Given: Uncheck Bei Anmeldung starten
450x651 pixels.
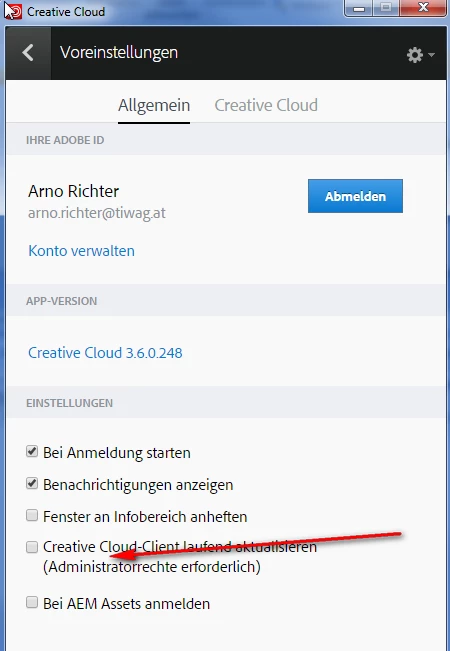Looking at the screenshot, I should (32, 451).
